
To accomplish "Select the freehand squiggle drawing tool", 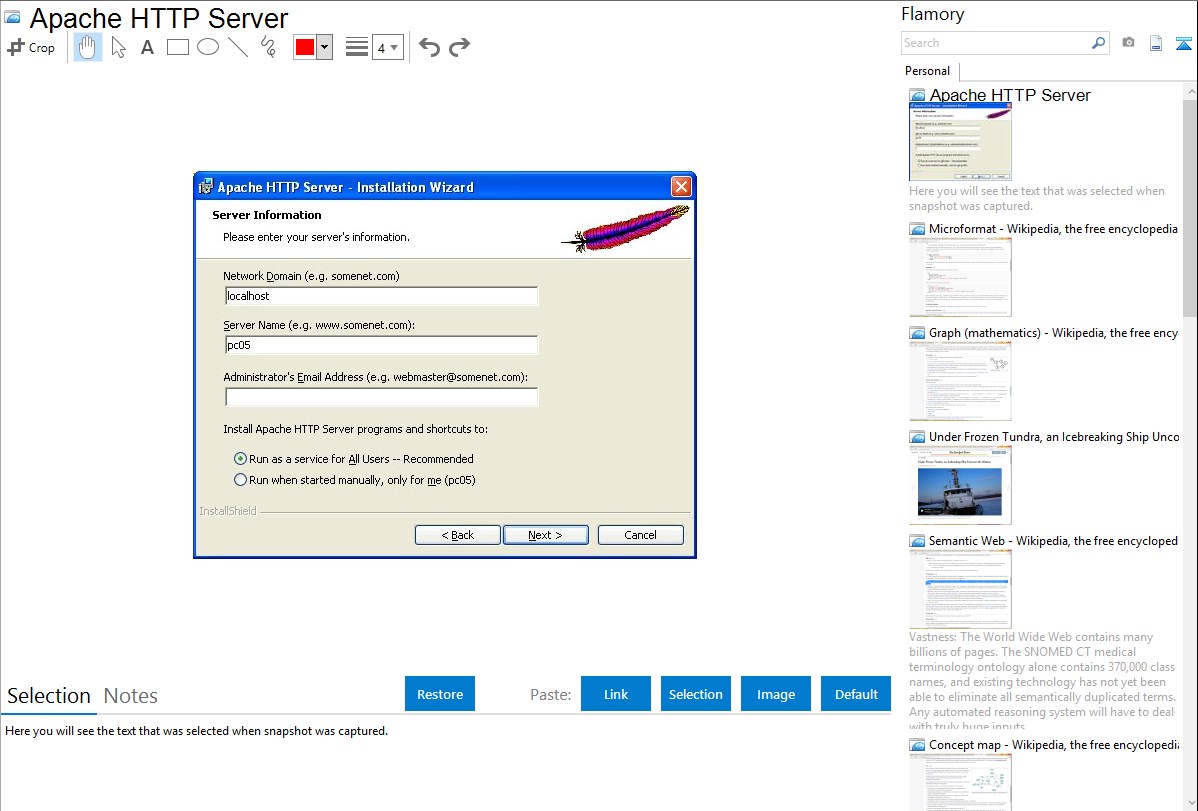I will pyautogui.click(x=268, y=47).
